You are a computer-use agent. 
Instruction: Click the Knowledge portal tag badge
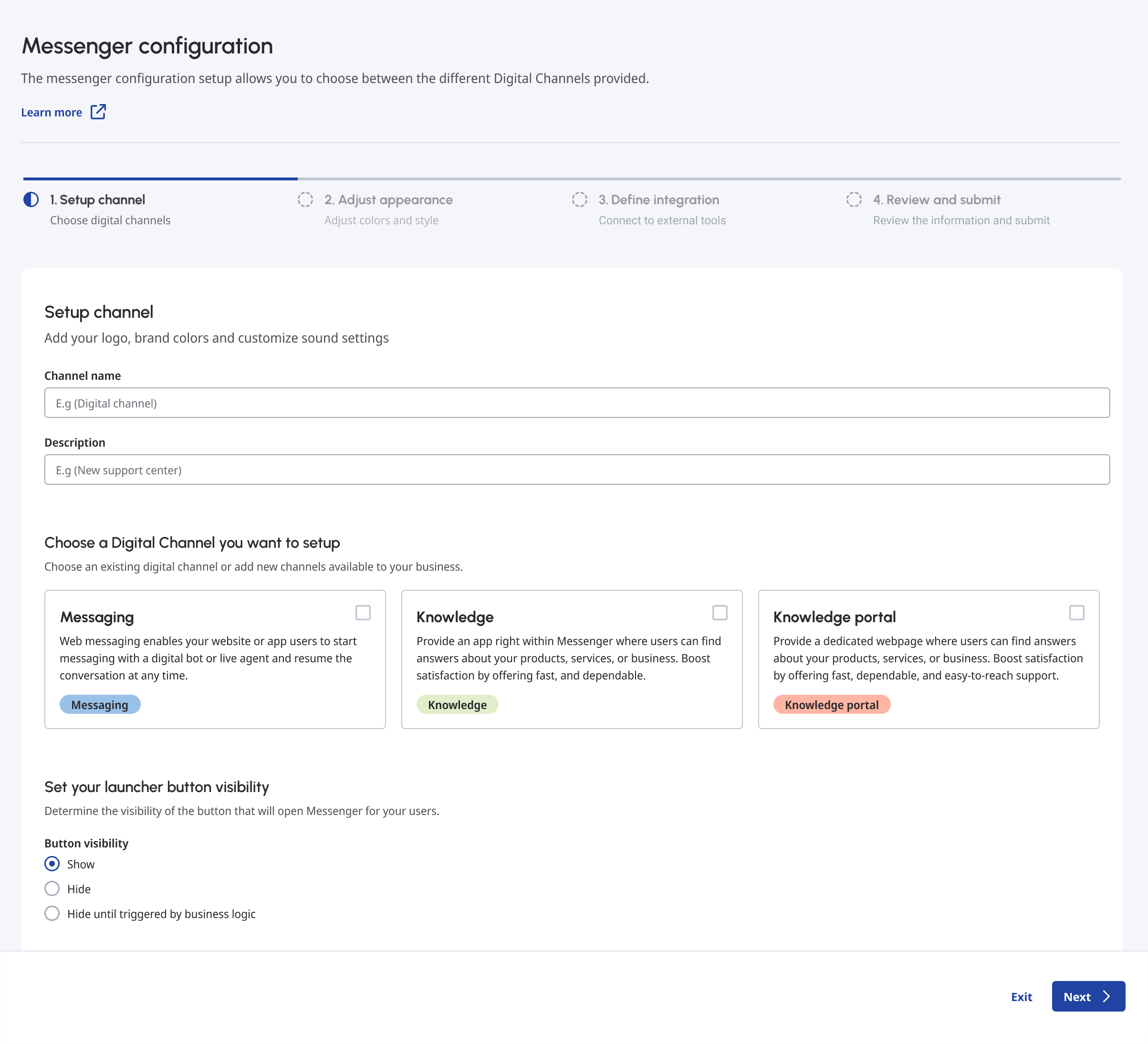(x=832, y=705)
